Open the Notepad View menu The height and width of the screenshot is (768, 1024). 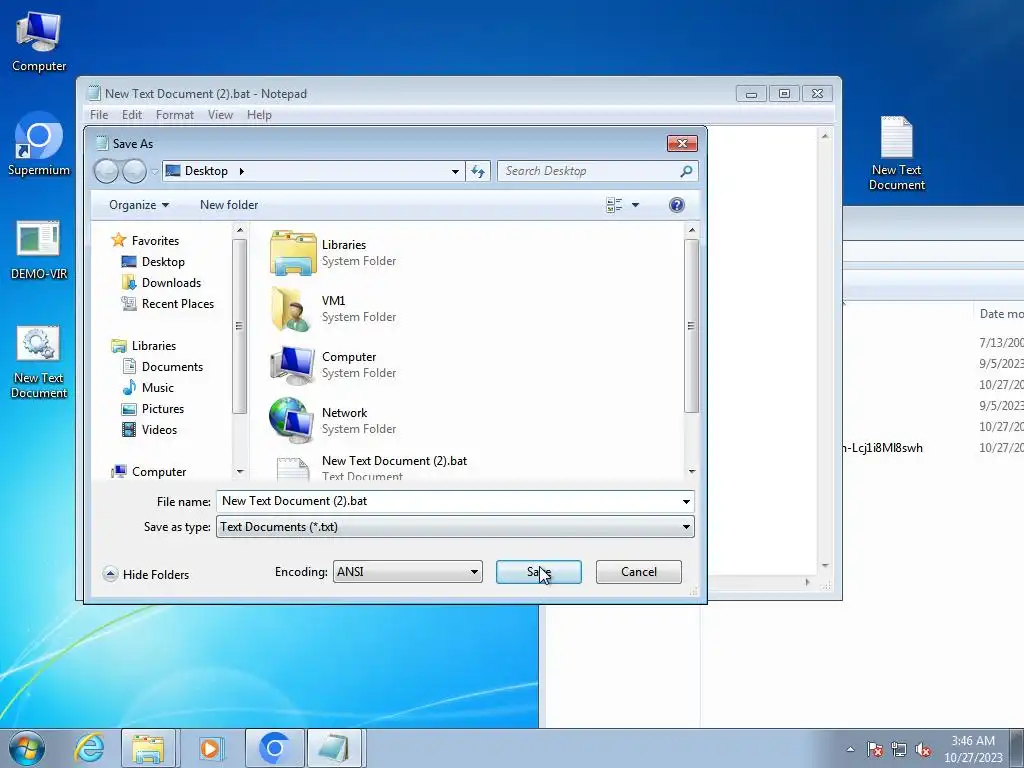[x=220, y=115]
